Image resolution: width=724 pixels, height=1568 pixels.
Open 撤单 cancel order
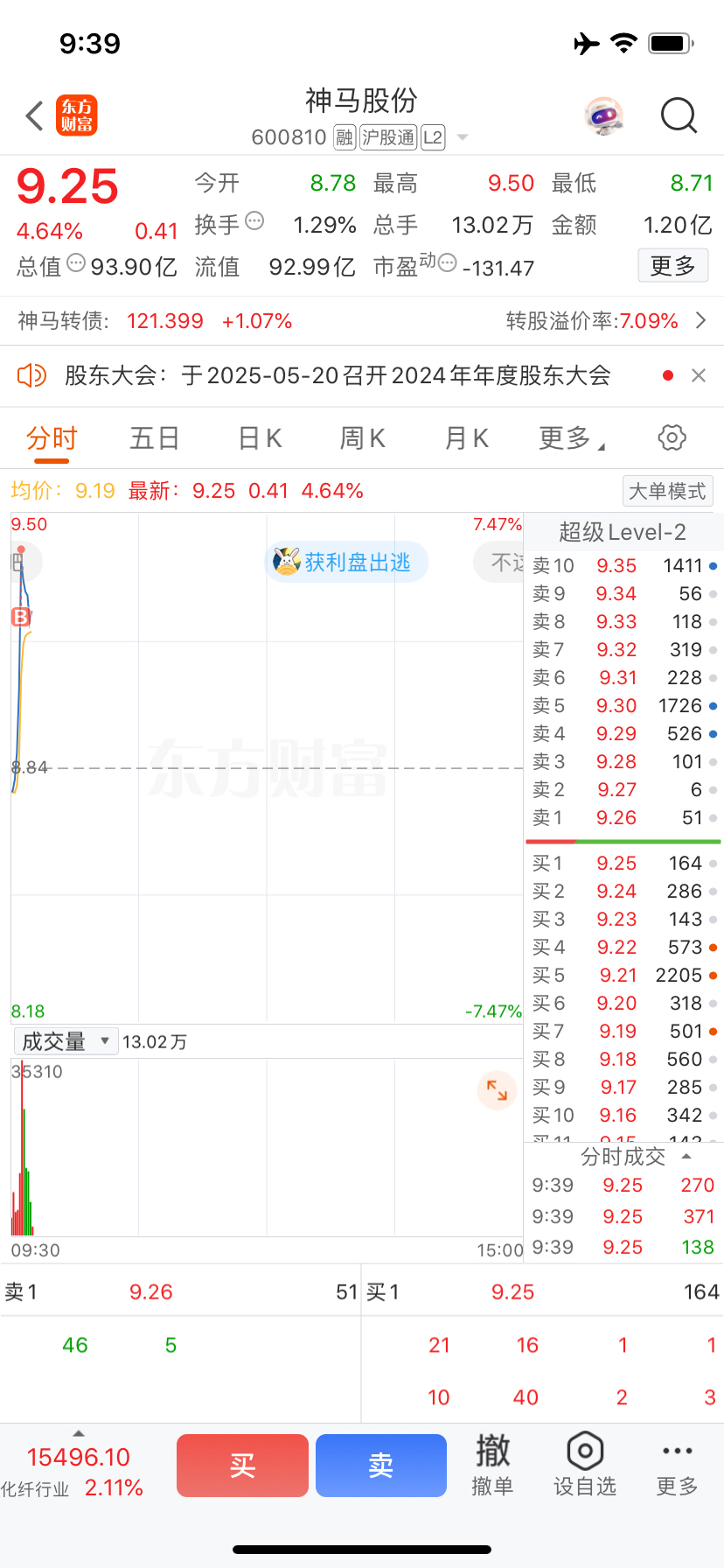coord(492,1466)
